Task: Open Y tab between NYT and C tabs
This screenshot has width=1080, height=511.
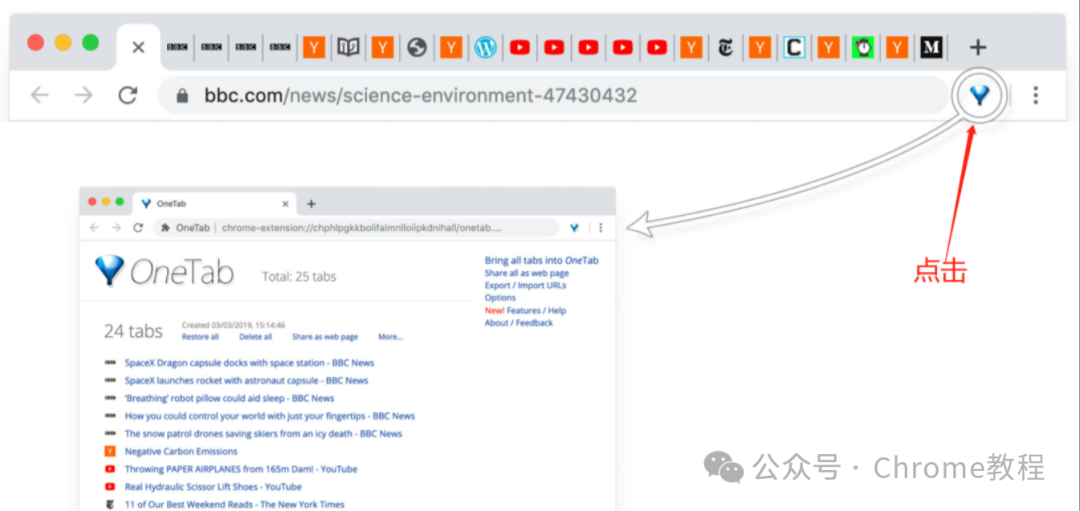Action: (760, 48)
